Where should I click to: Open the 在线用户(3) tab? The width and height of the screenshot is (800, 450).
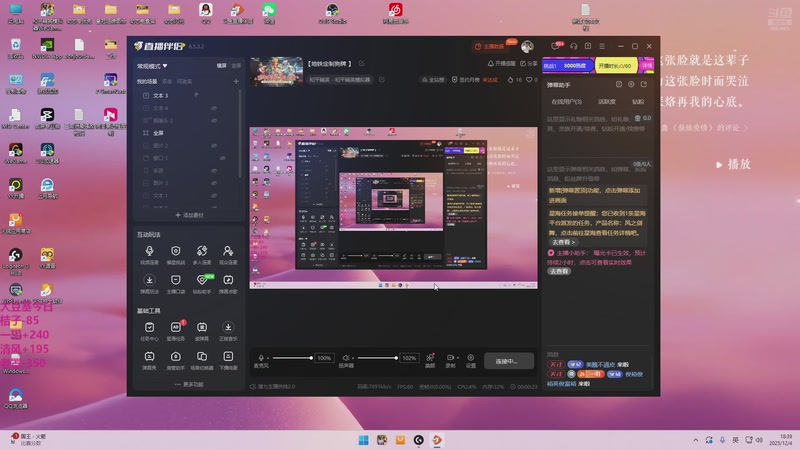coord(566,102)
